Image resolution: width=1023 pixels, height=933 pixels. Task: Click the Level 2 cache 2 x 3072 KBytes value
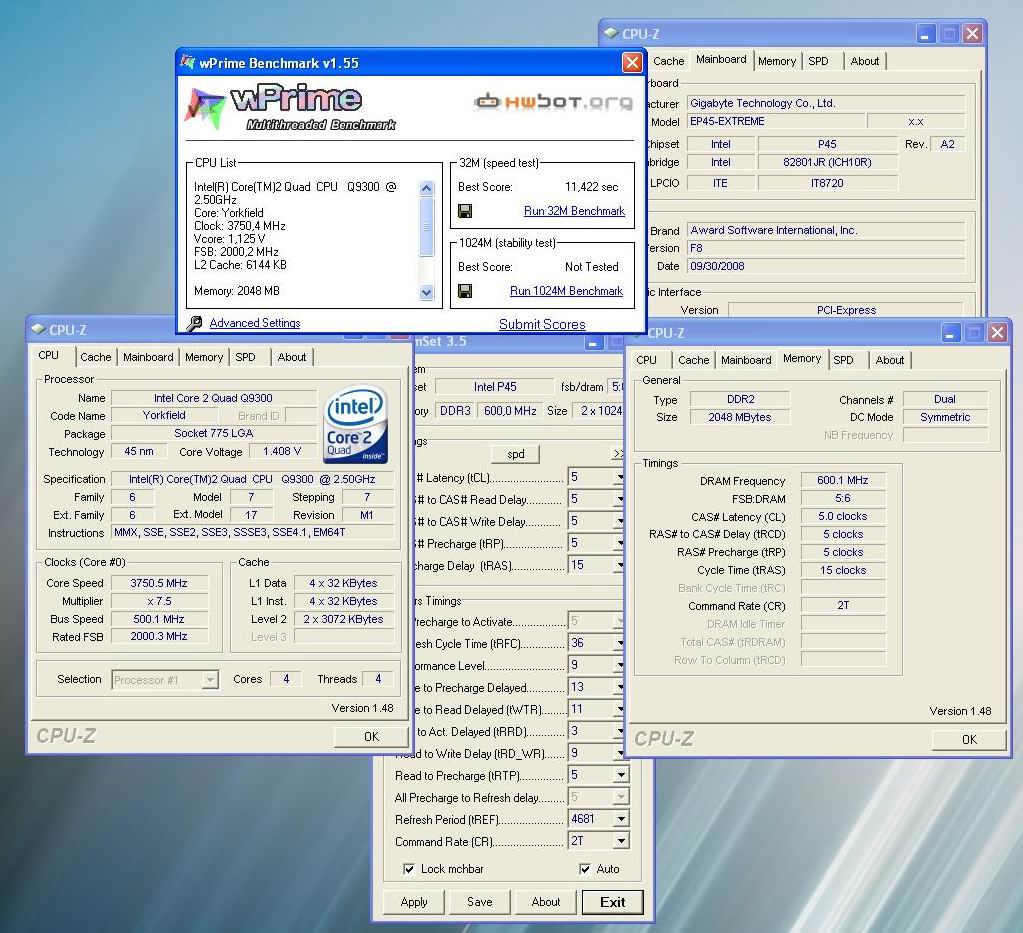coord(343,619)
